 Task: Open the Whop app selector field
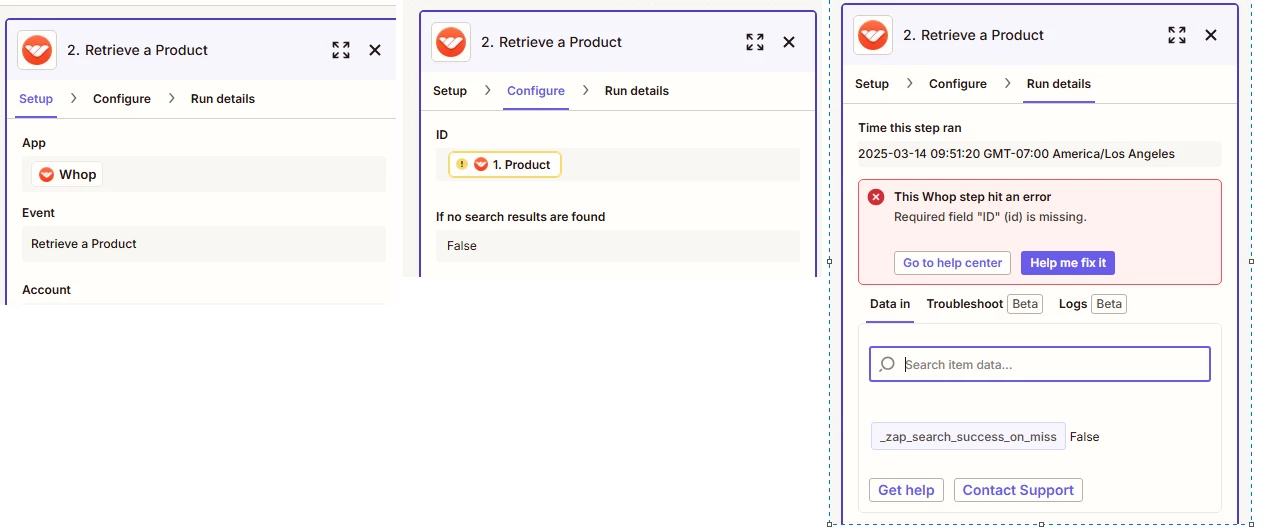click(x=204, y=174)
